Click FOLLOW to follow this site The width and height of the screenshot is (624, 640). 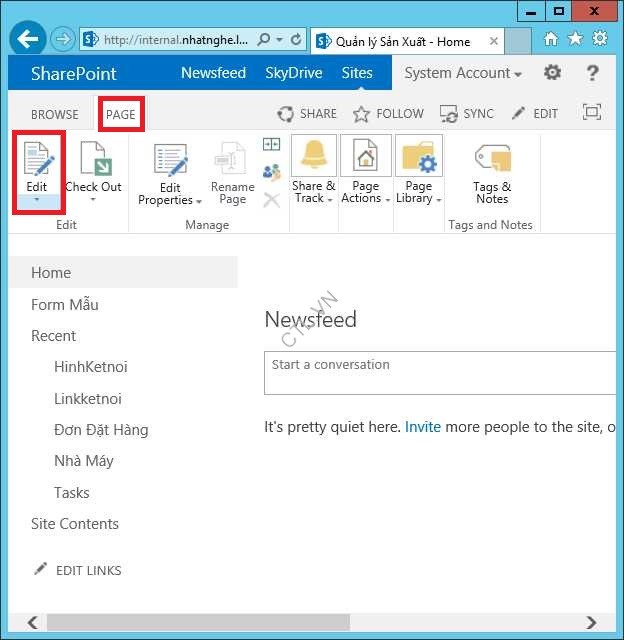coord(389,114)
